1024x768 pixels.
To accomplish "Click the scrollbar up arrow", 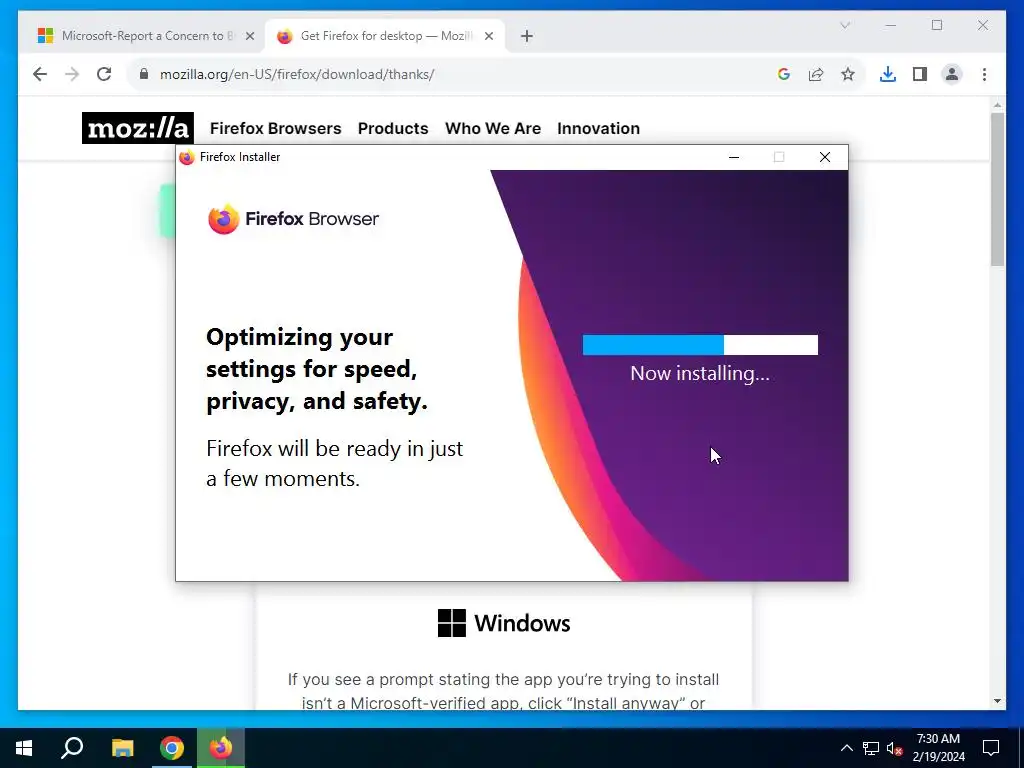I will point(997,104).
